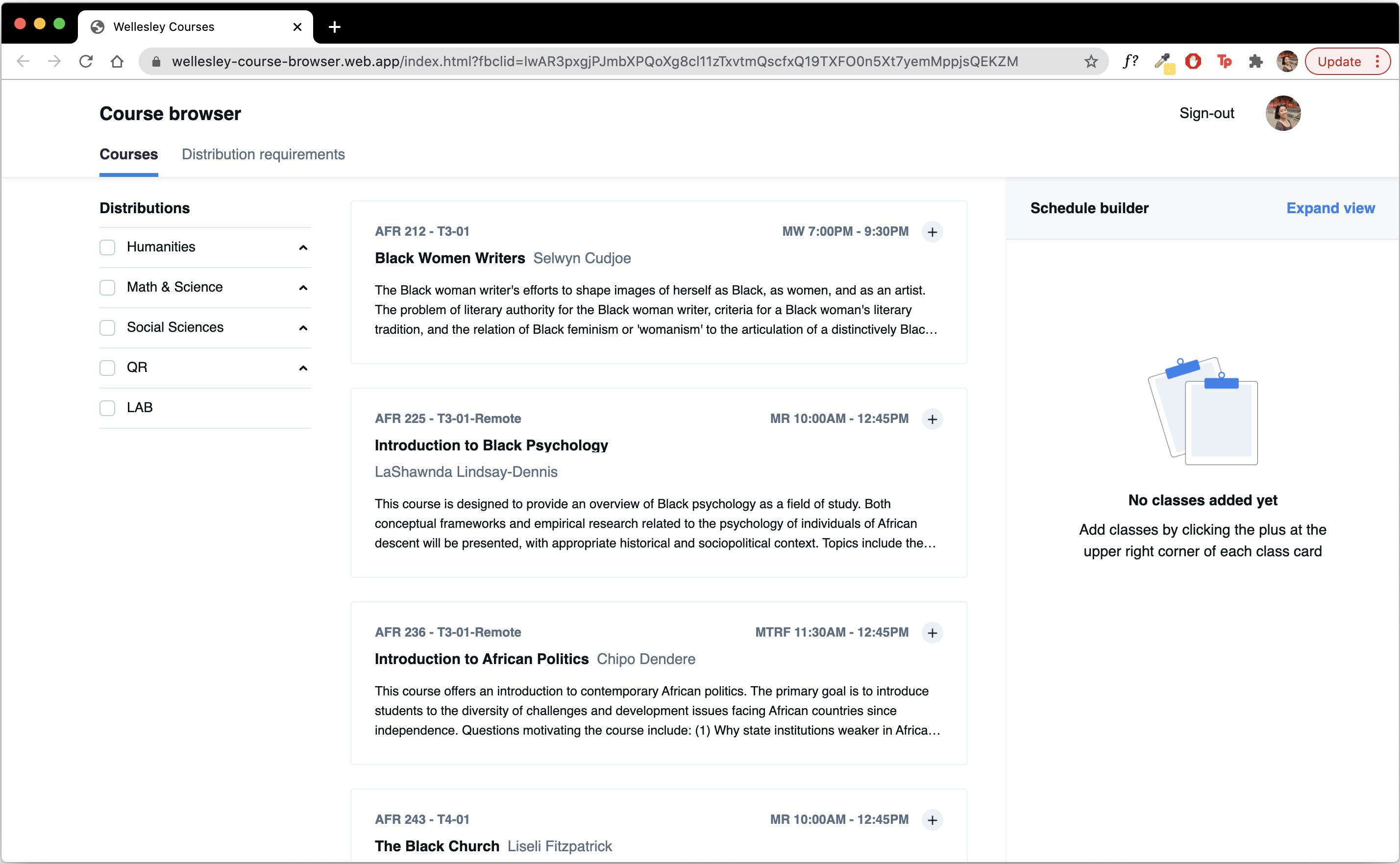The image size is (1400, 864).
Task: Click the AFR 236 - T3-01-Remote course code
Action: coord(447,633)
